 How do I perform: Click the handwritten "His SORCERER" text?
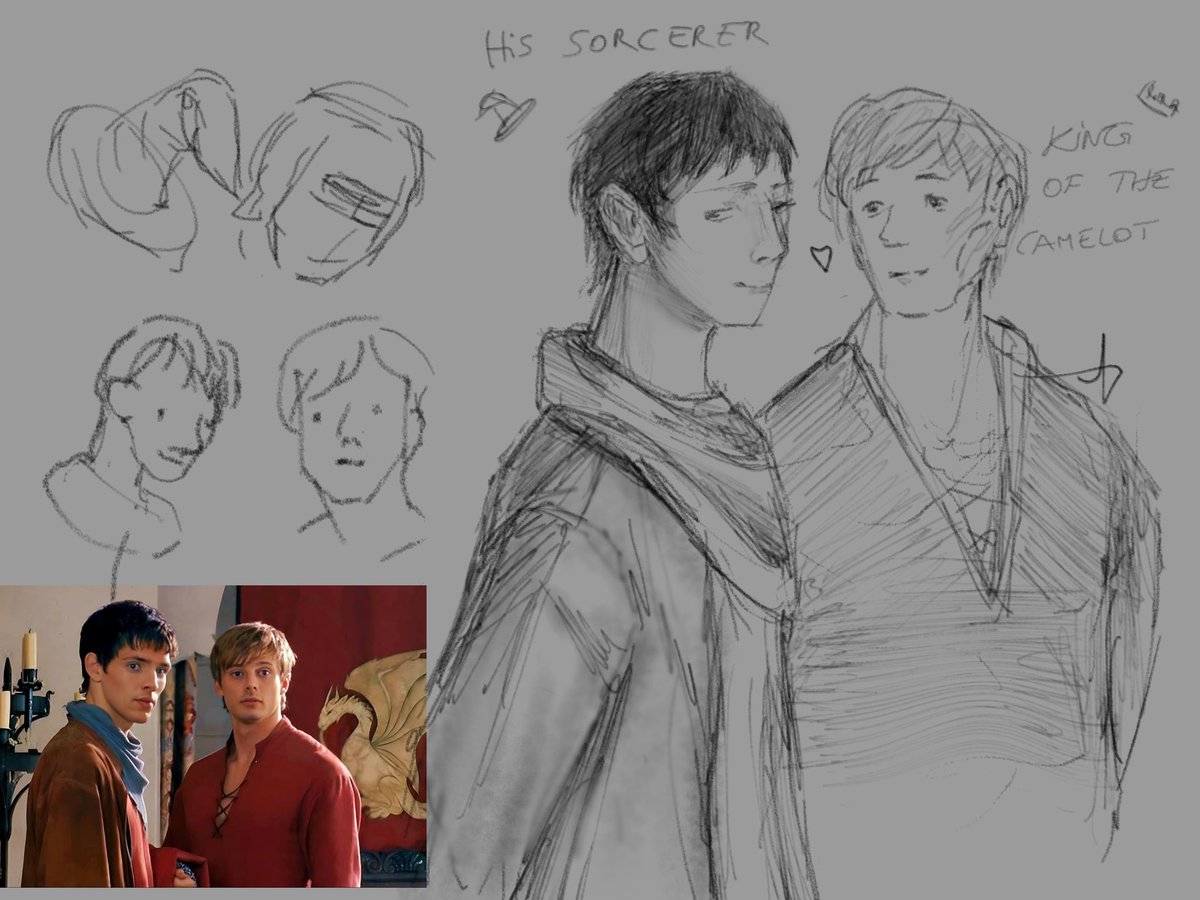coord(626,43)
